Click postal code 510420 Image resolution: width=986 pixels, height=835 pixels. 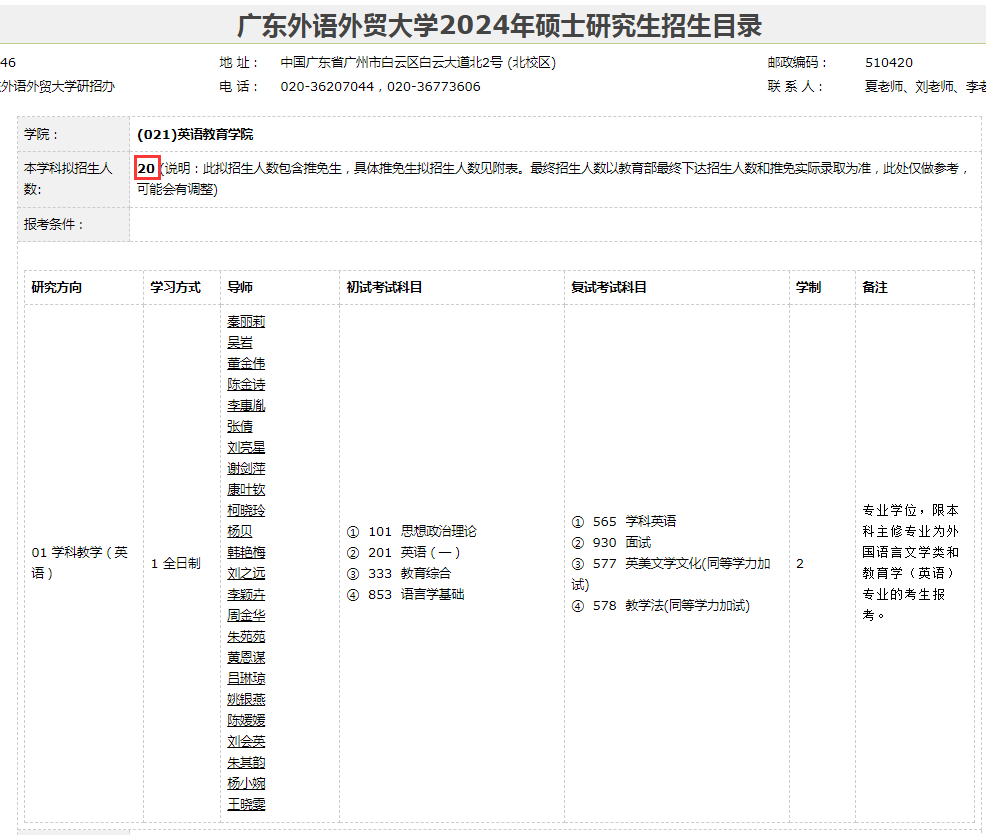coord(889,62)
